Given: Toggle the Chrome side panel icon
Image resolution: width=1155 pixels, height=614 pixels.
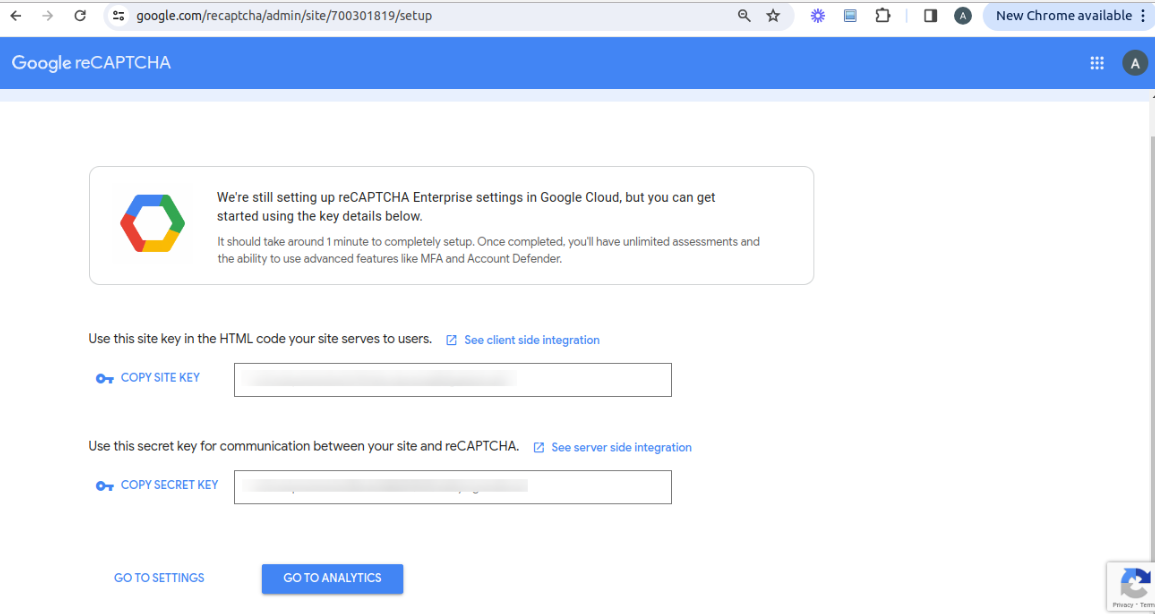Looking at the screenshot, I should [930, 16].
